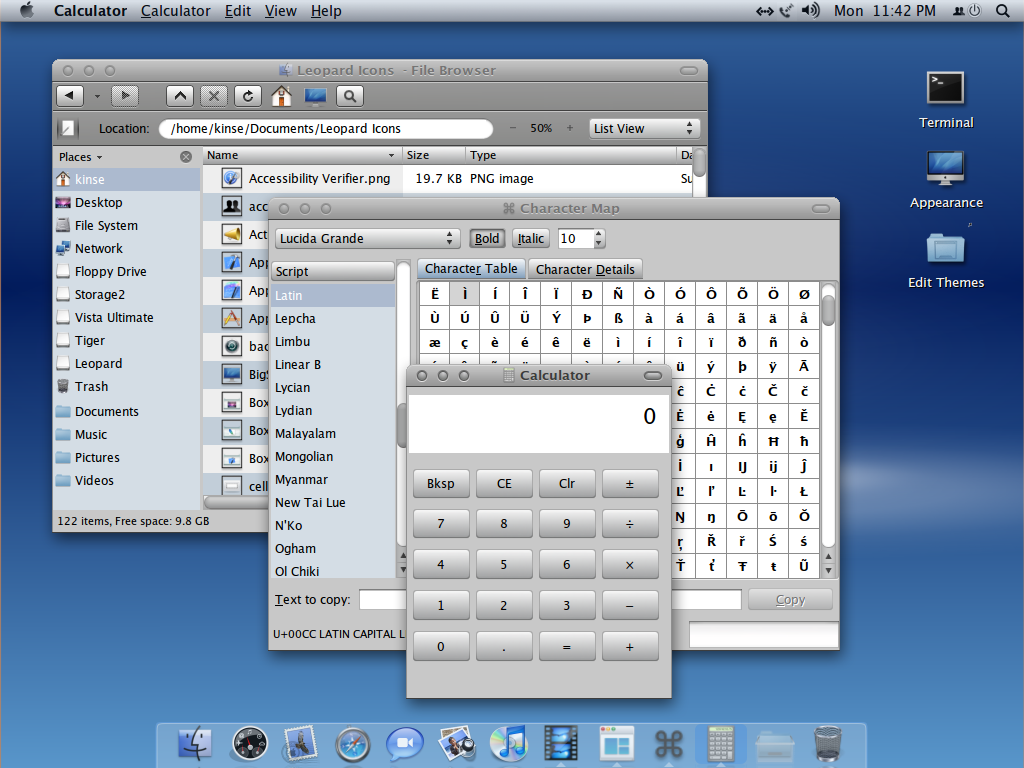Screen dimensions: 1024x768
Task: Open Dashboard gauge icon in dock
Action: (249, 743)
